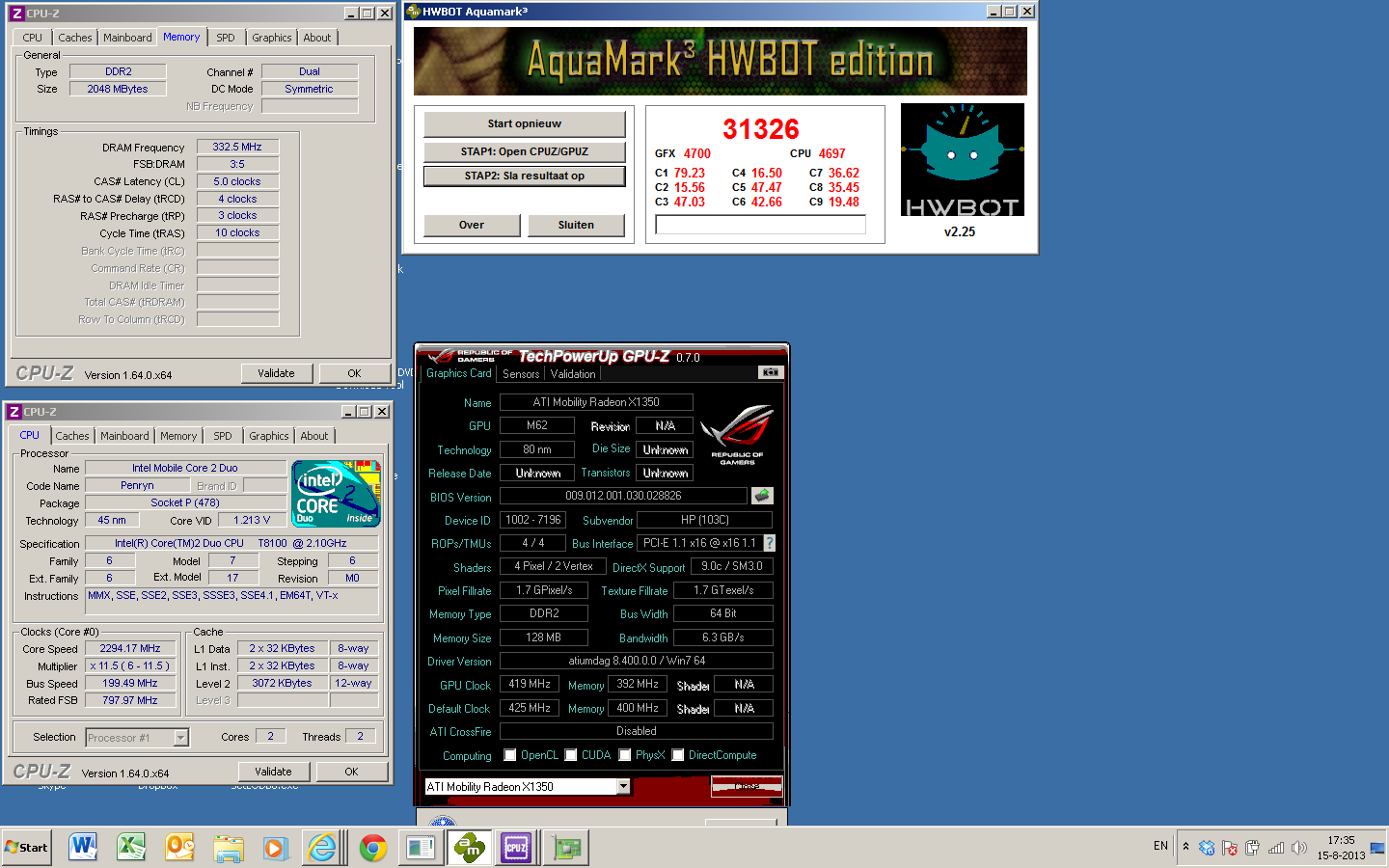Click the Start button
This screenshot has height=868, width=1389.
point(27,848)
